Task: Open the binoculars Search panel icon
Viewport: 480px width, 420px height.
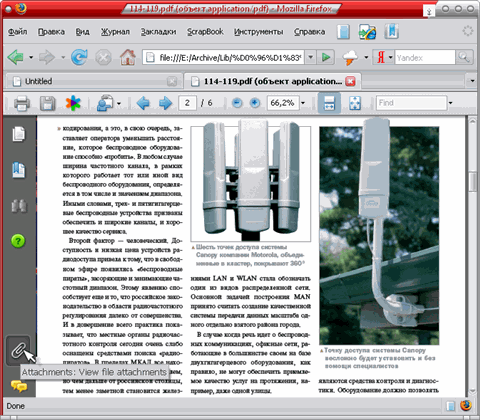Action: [19, 206]
